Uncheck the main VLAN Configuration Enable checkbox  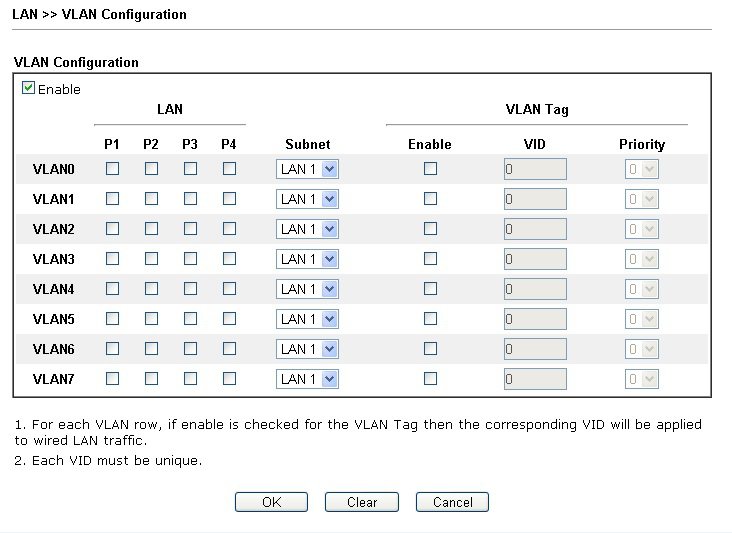click(29, 89)
